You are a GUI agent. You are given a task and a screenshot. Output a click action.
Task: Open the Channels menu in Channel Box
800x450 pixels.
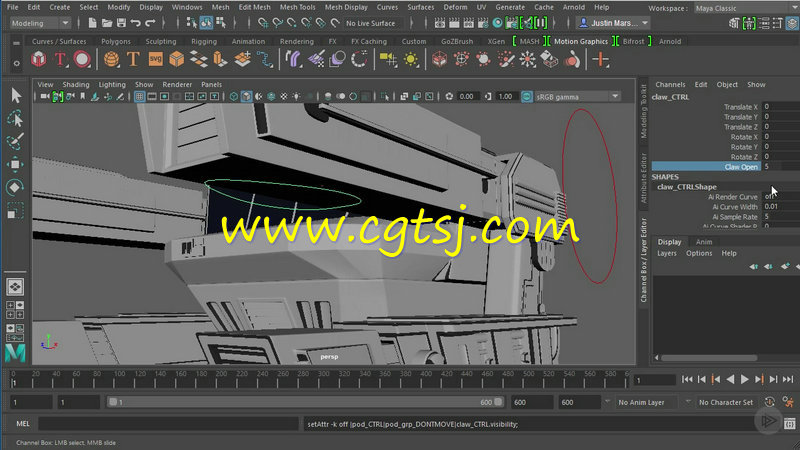pyautogui.click(x=670, y=85)
